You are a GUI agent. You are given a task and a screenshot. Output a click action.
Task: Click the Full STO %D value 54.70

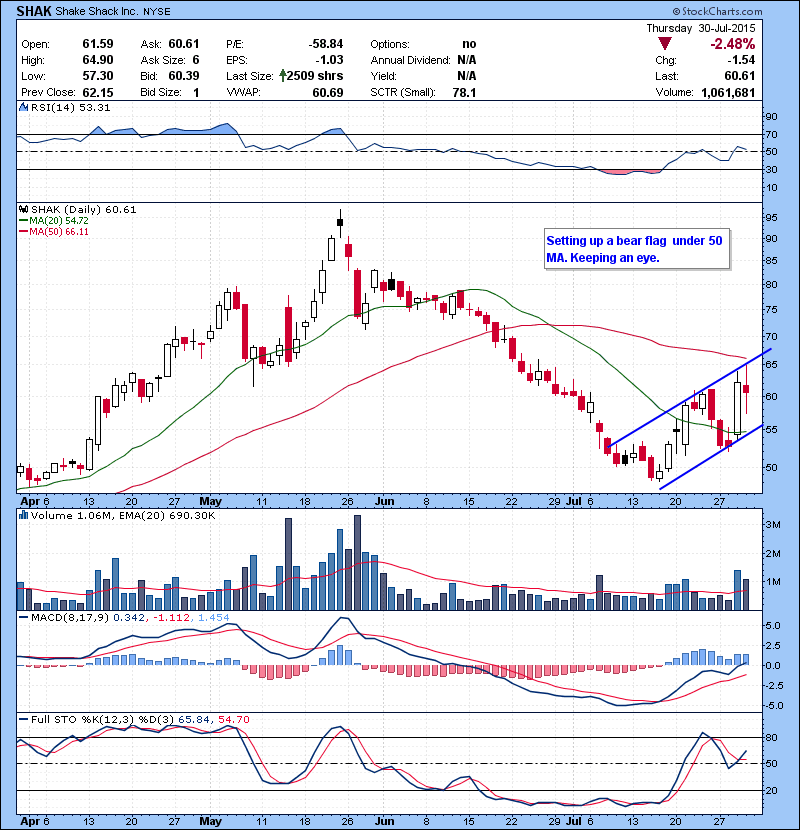click(233, 719)
